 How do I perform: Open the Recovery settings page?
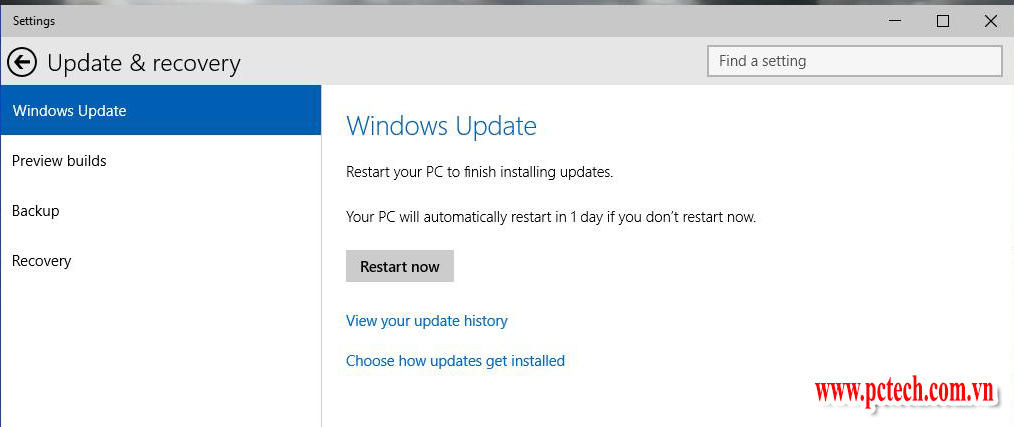pyautogui.click(x=42, y=261)
